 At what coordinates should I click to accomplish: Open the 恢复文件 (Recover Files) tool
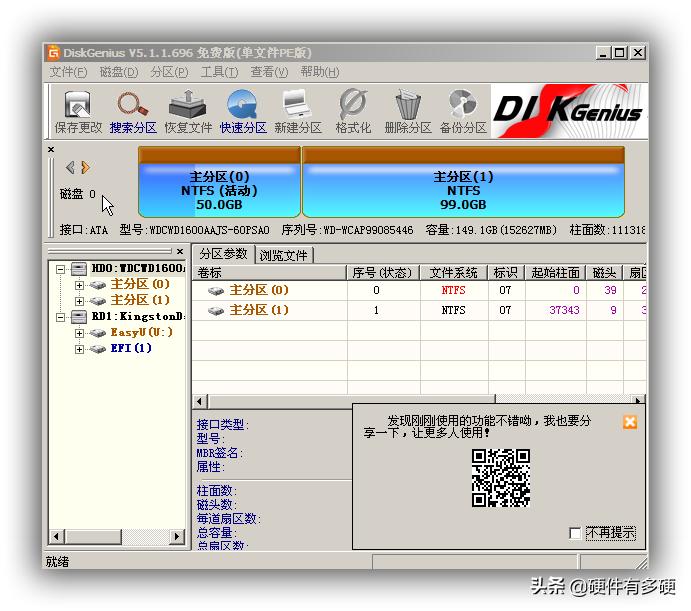(x=188, y=110)
